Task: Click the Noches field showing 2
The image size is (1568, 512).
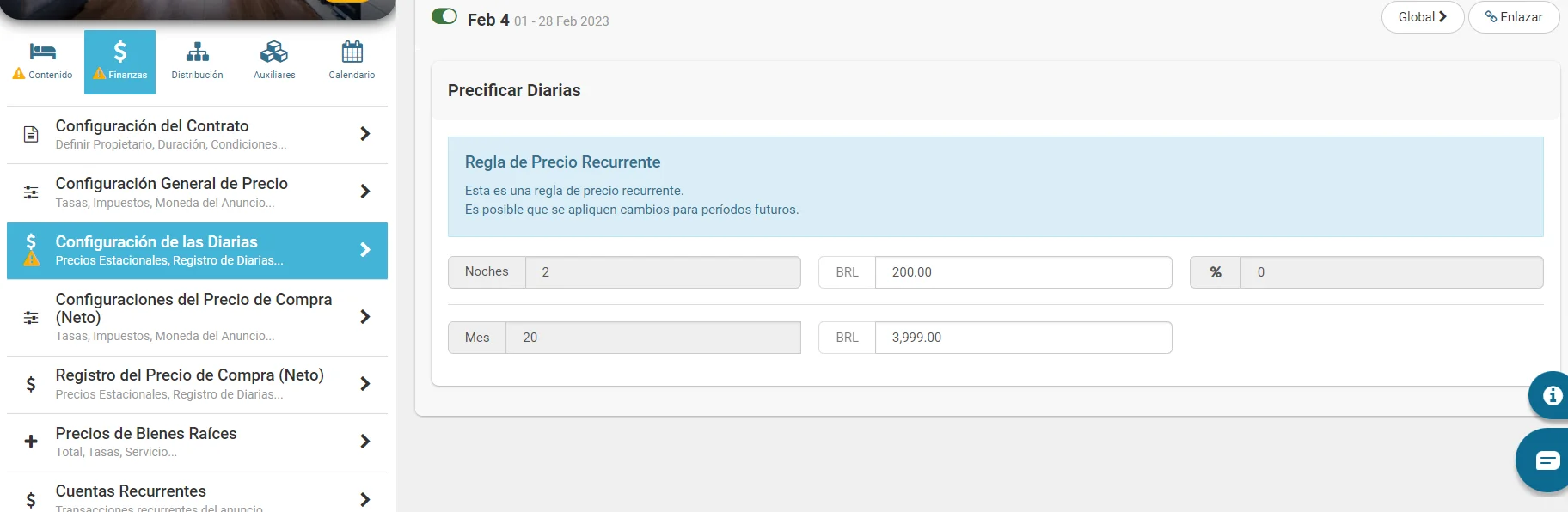Action: (x=662, y=272)
